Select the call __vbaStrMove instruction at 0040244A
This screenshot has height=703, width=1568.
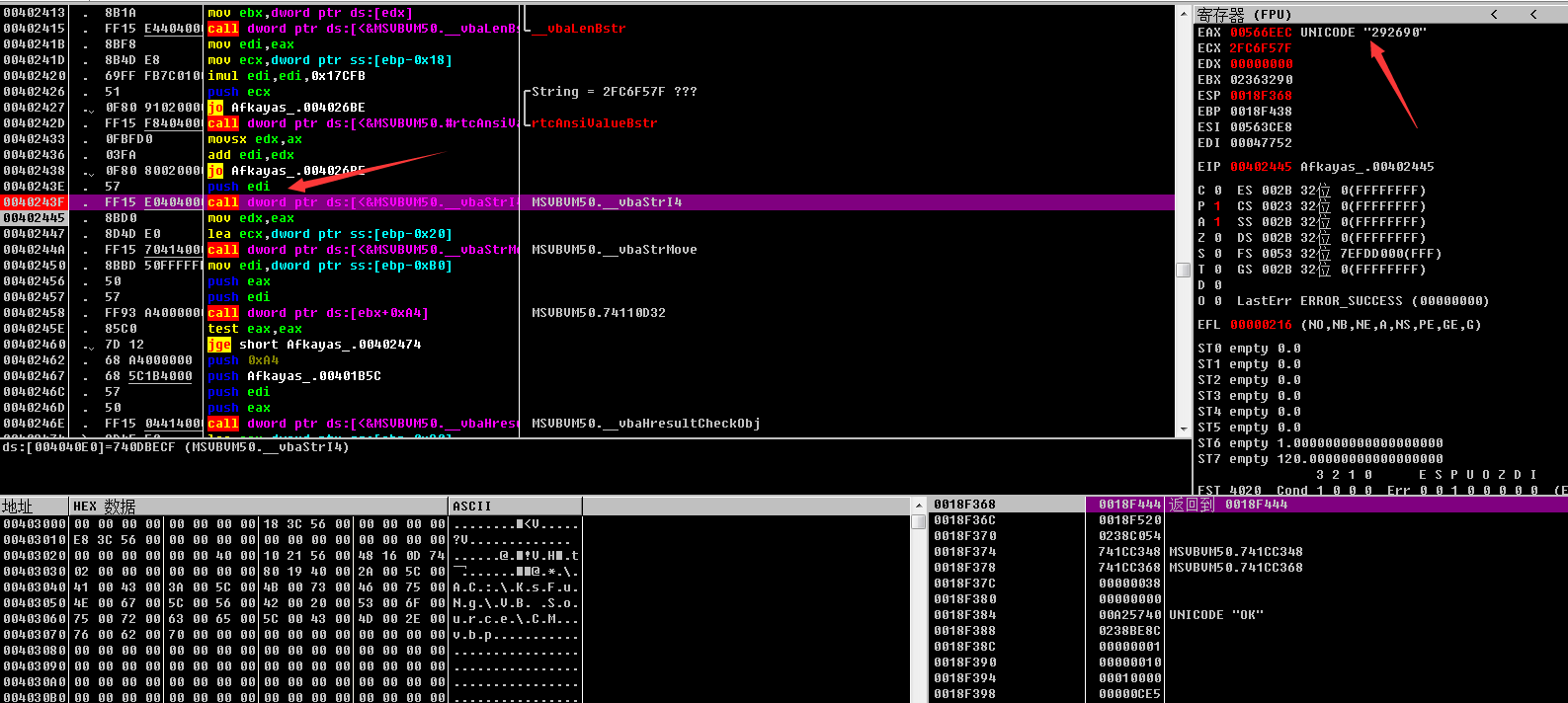pos(363,250)
